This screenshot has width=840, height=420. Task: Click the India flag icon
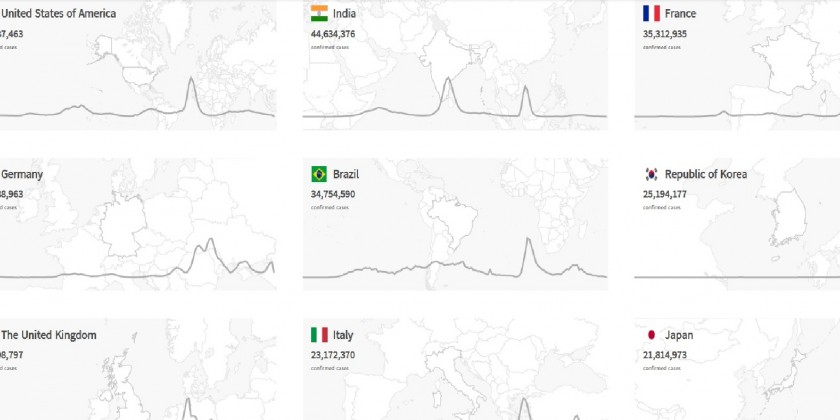[319, 13]
